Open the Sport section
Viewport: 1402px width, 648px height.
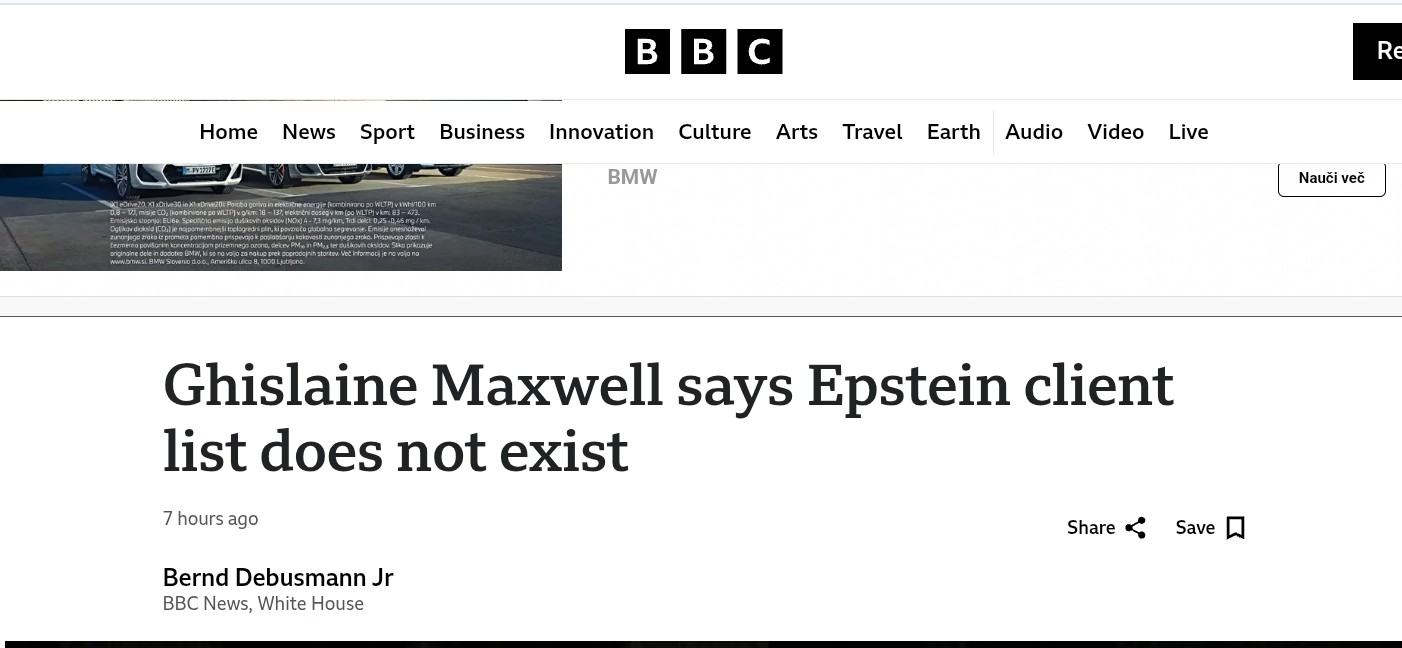tap(387, 132)
